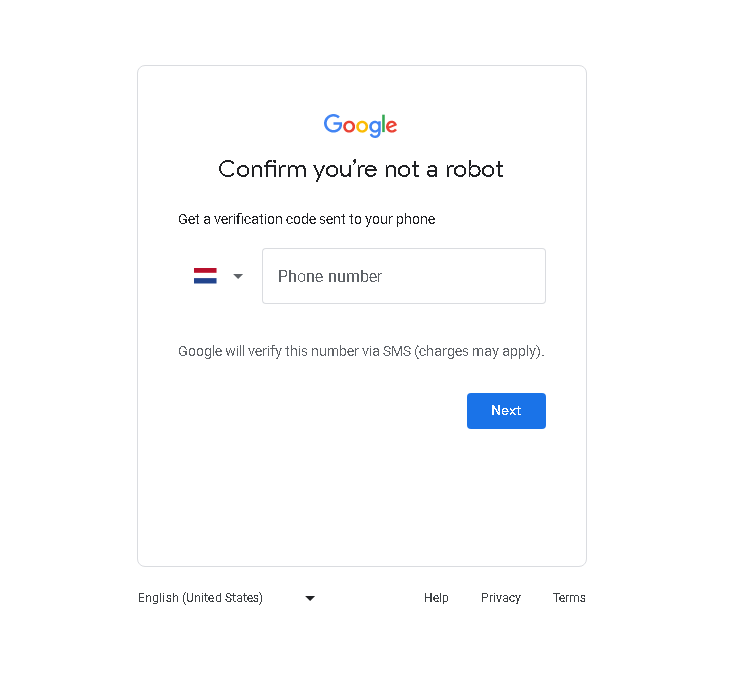
Task: Click the "Get a verification code" instruction text
Action: (307, 219)
